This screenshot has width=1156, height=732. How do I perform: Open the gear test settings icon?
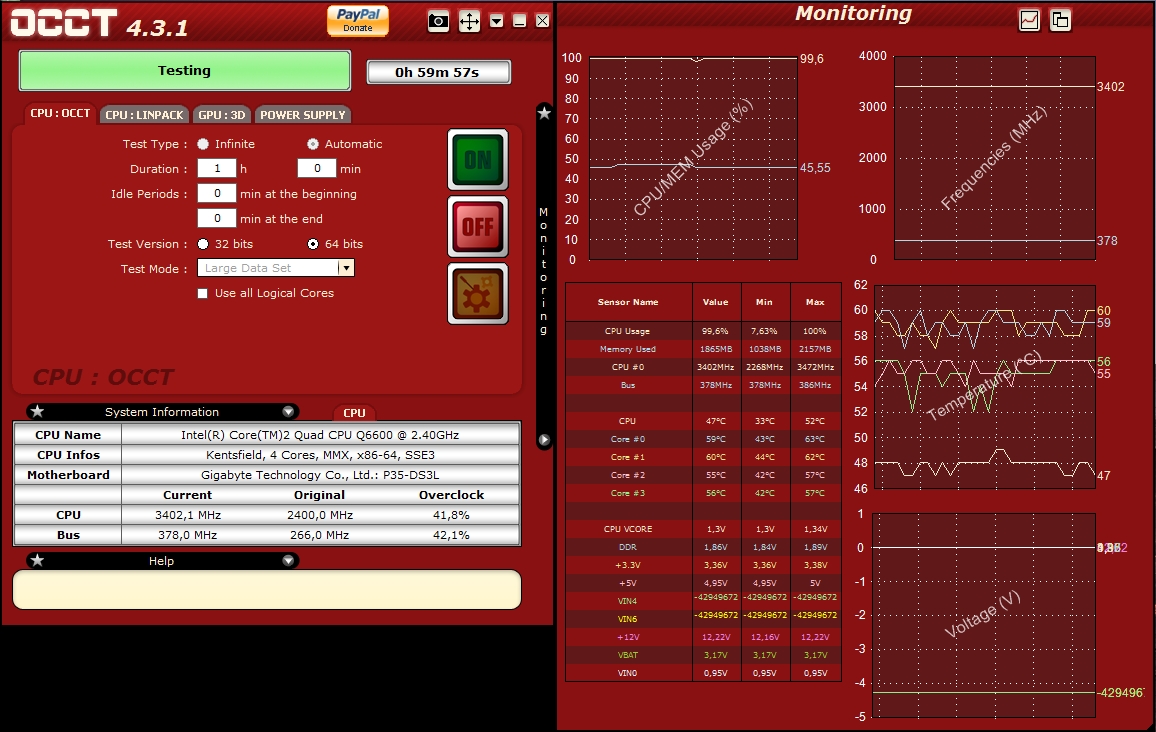click(x=477, y=294)
